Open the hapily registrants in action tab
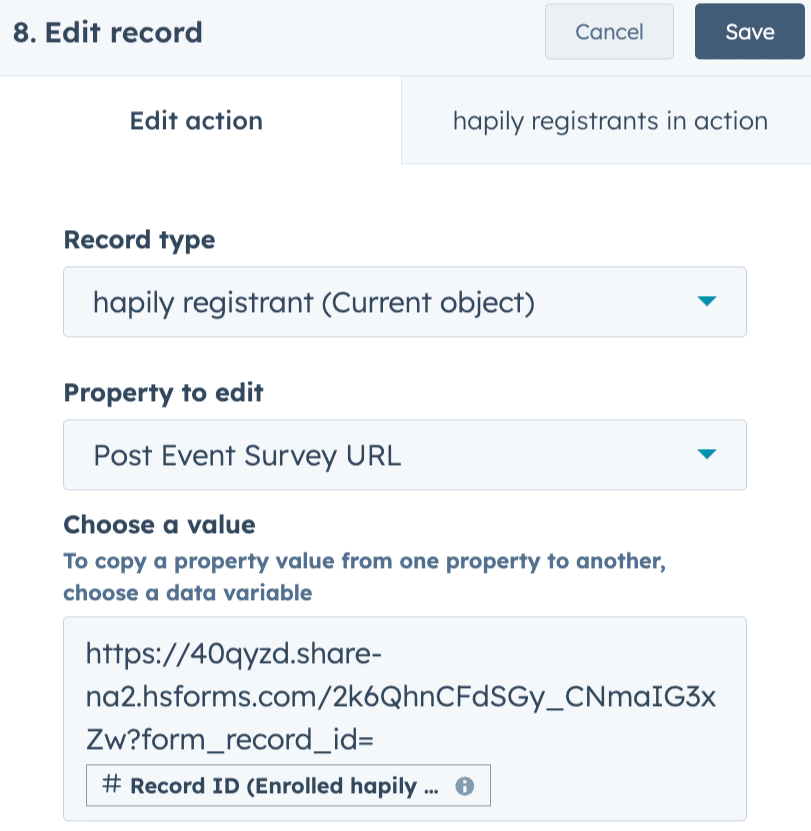Viewport: 811px width, 831px height. tap(610, 121)
